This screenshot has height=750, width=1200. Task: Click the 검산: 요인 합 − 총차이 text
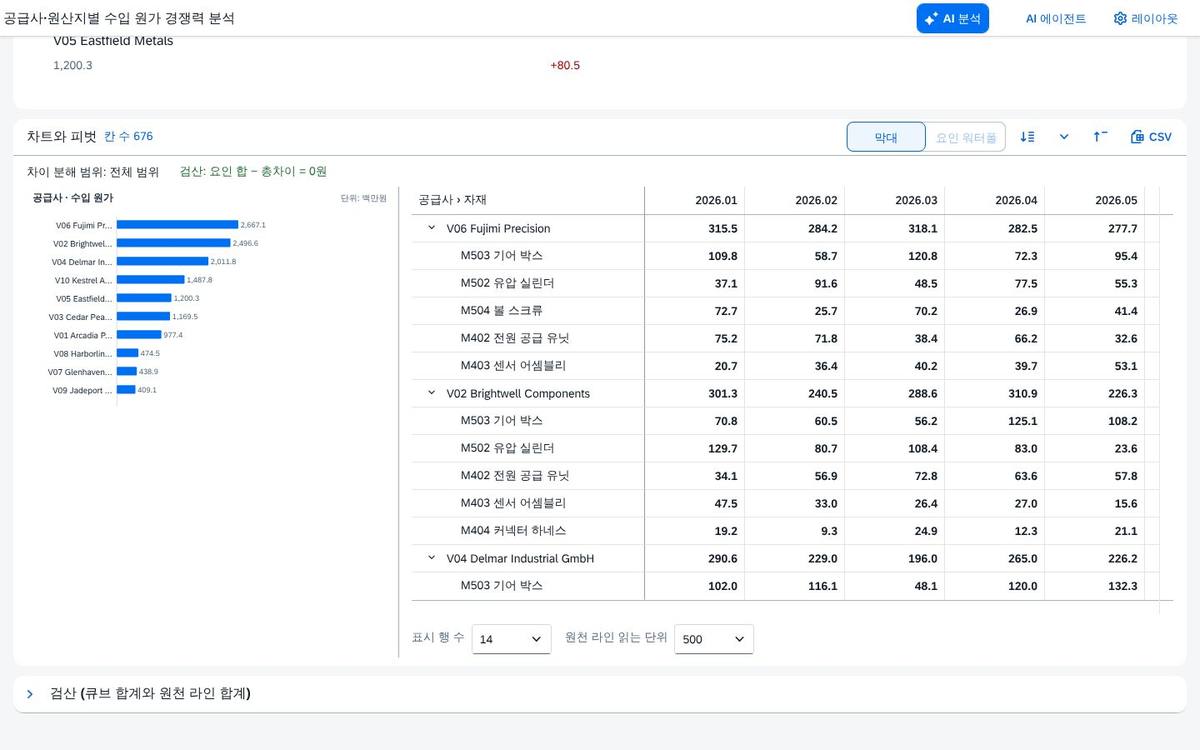click(x=253, y=171)
